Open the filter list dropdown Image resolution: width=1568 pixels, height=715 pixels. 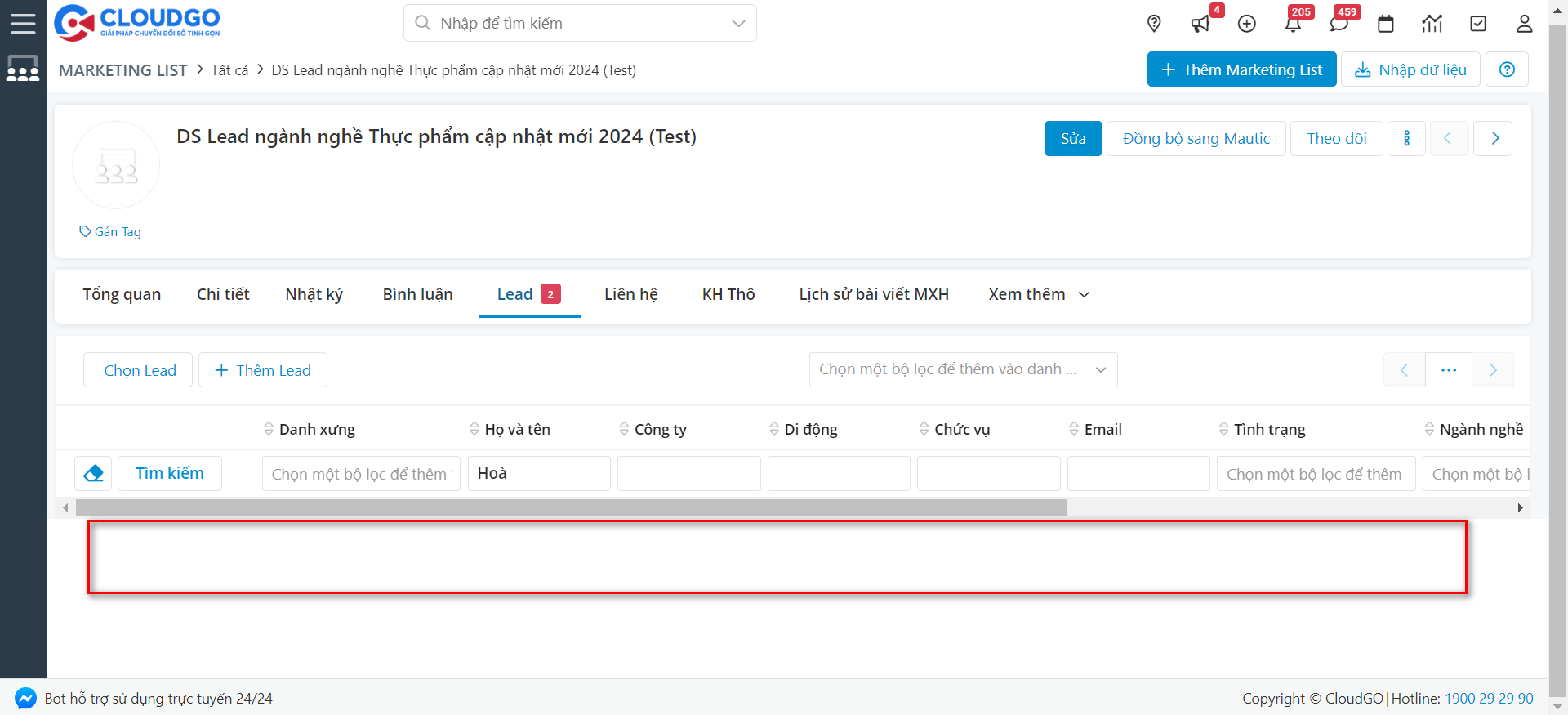(963, 369)
